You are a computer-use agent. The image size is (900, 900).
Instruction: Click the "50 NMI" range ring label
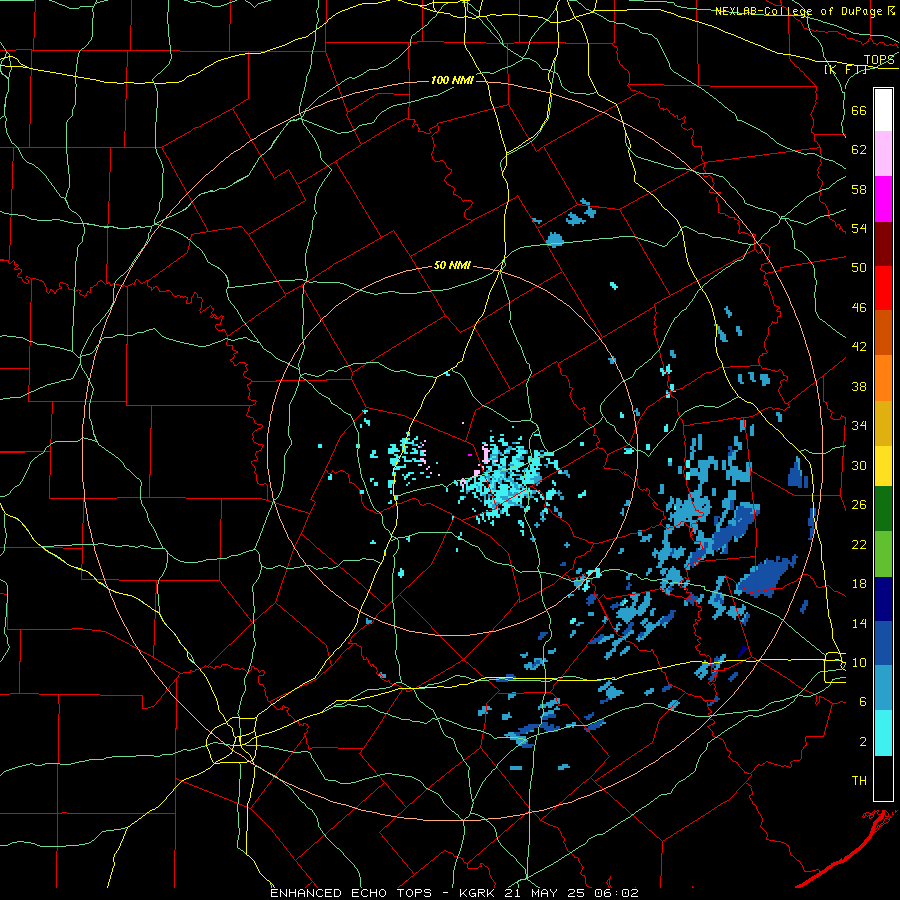point(452,265)
